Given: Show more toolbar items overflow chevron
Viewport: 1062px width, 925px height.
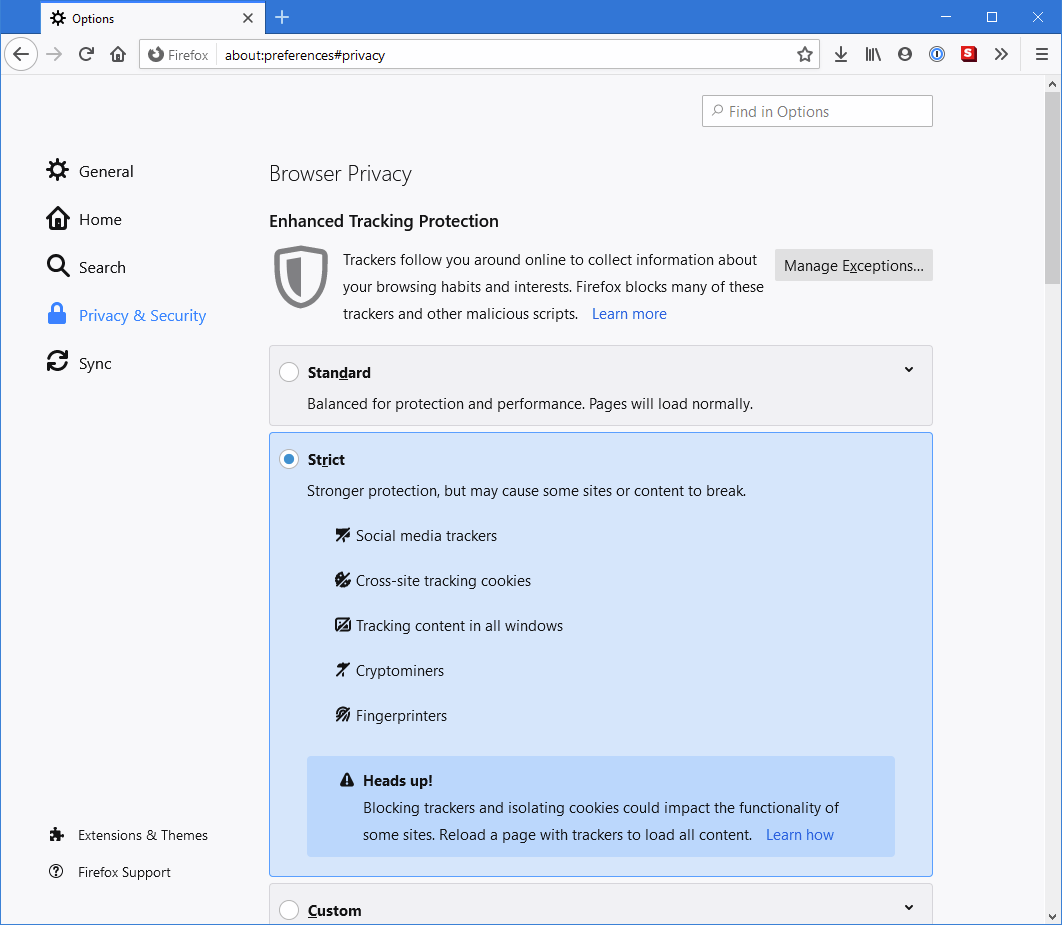Looking at the screenshot, I should point(1001,55).
